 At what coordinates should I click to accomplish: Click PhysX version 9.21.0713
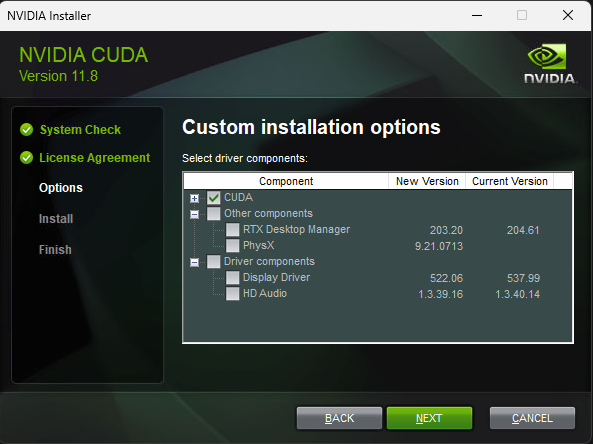tap(439, 246)
